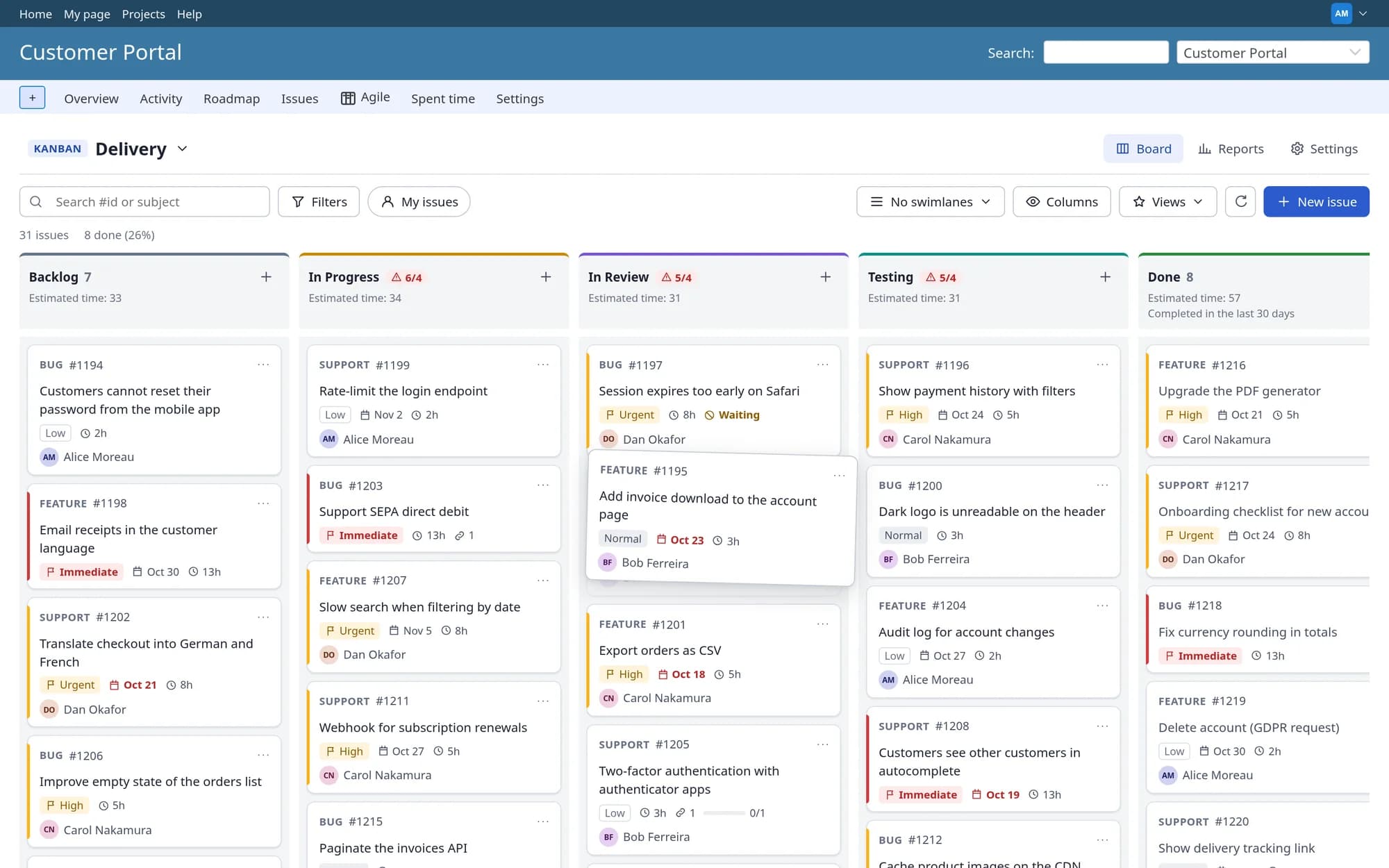Open the three-dot menu on card #1199
The image size is (1389, 868).
pos(543,365)
